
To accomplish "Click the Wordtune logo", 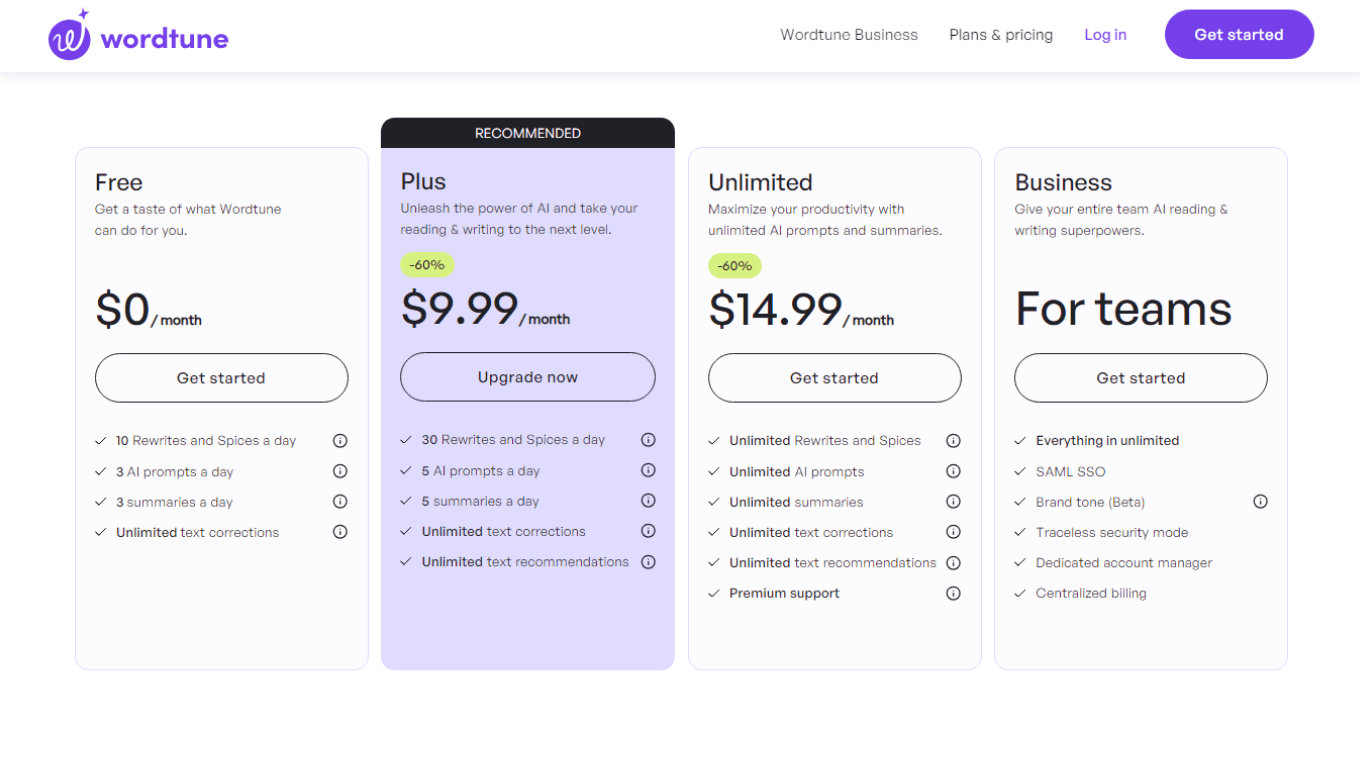I will 138,36.
